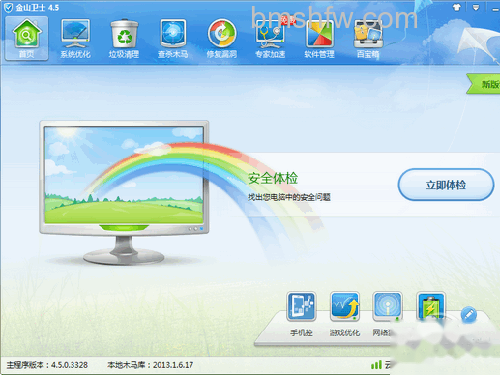Open 垃圾清理 trash cleanup icon
The width and height of the screenshot is (500, 375).
[x=124, y=38]
